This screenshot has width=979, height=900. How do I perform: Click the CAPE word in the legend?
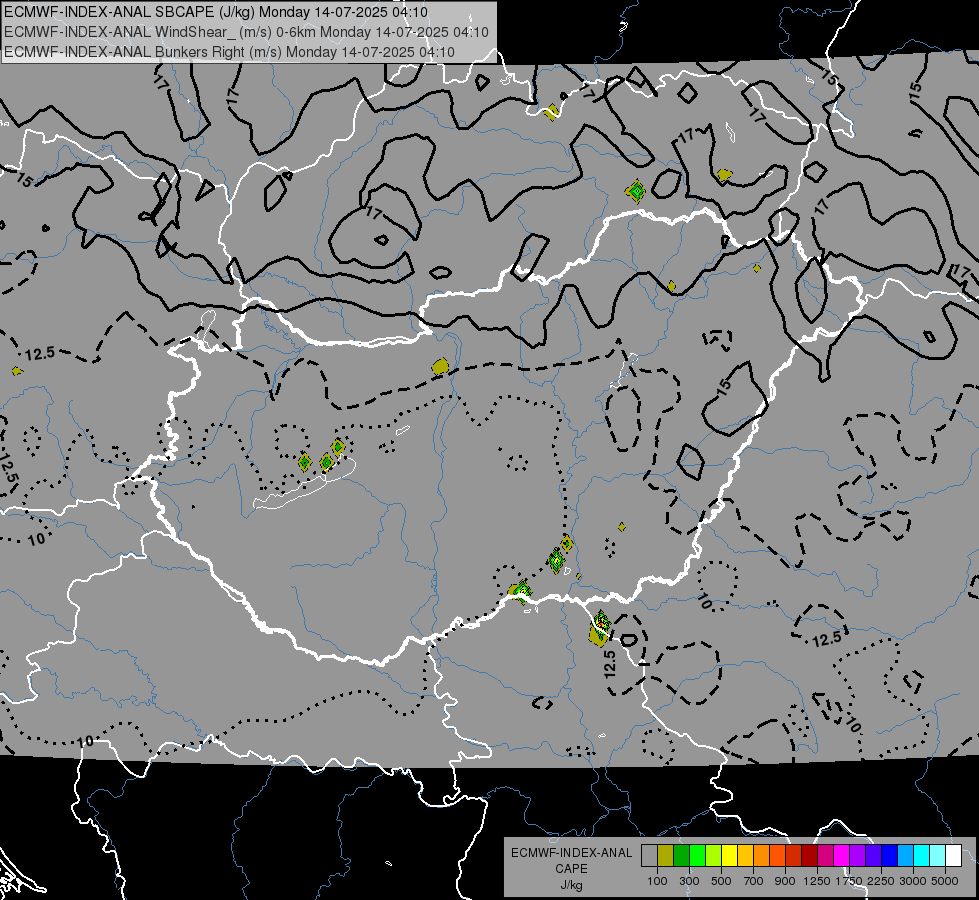tap(571, 869)
